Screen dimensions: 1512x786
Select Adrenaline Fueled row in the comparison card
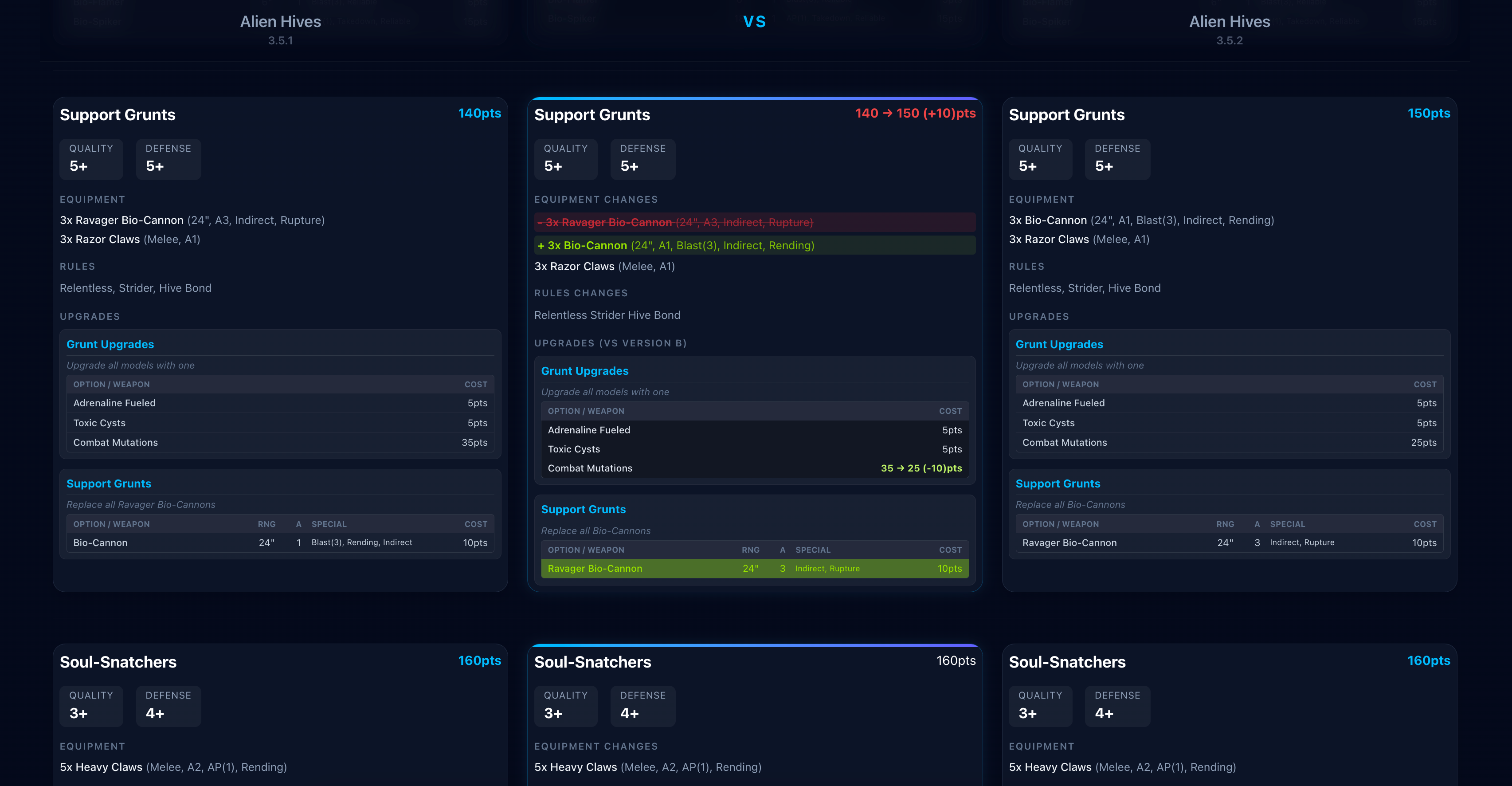tap(755, 430)
